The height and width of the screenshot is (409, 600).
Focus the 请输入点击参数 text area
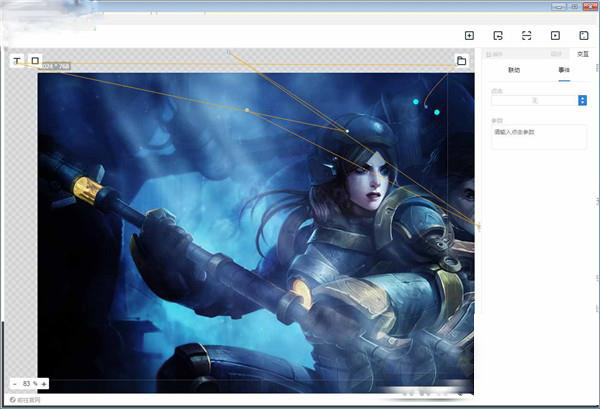point(539,137)
